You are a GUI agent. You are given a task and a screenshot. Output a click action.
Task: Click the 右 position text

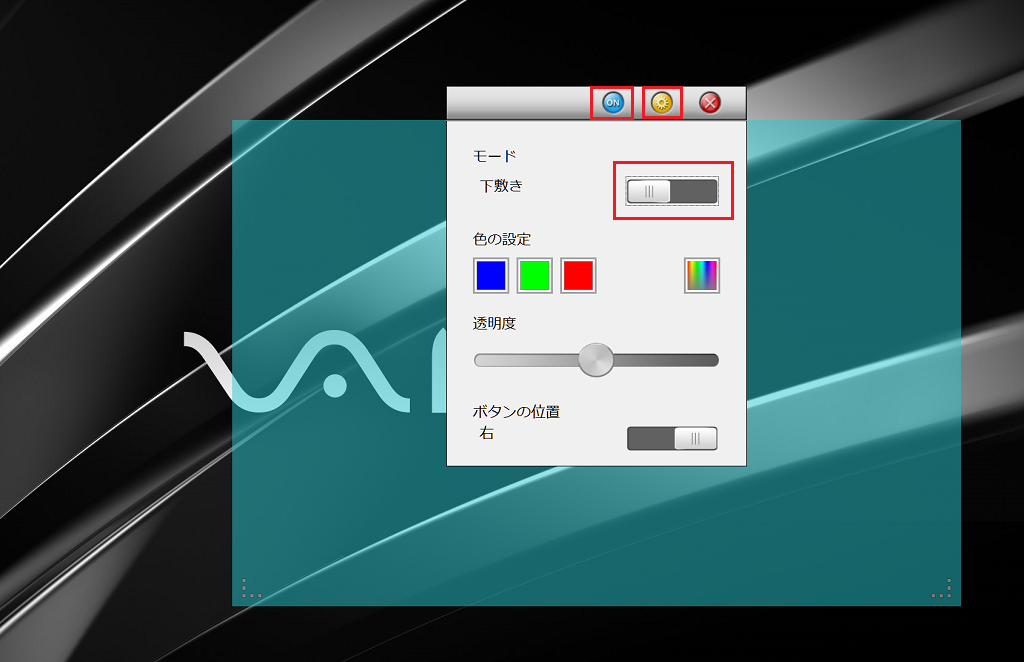(x=487, y=433)
